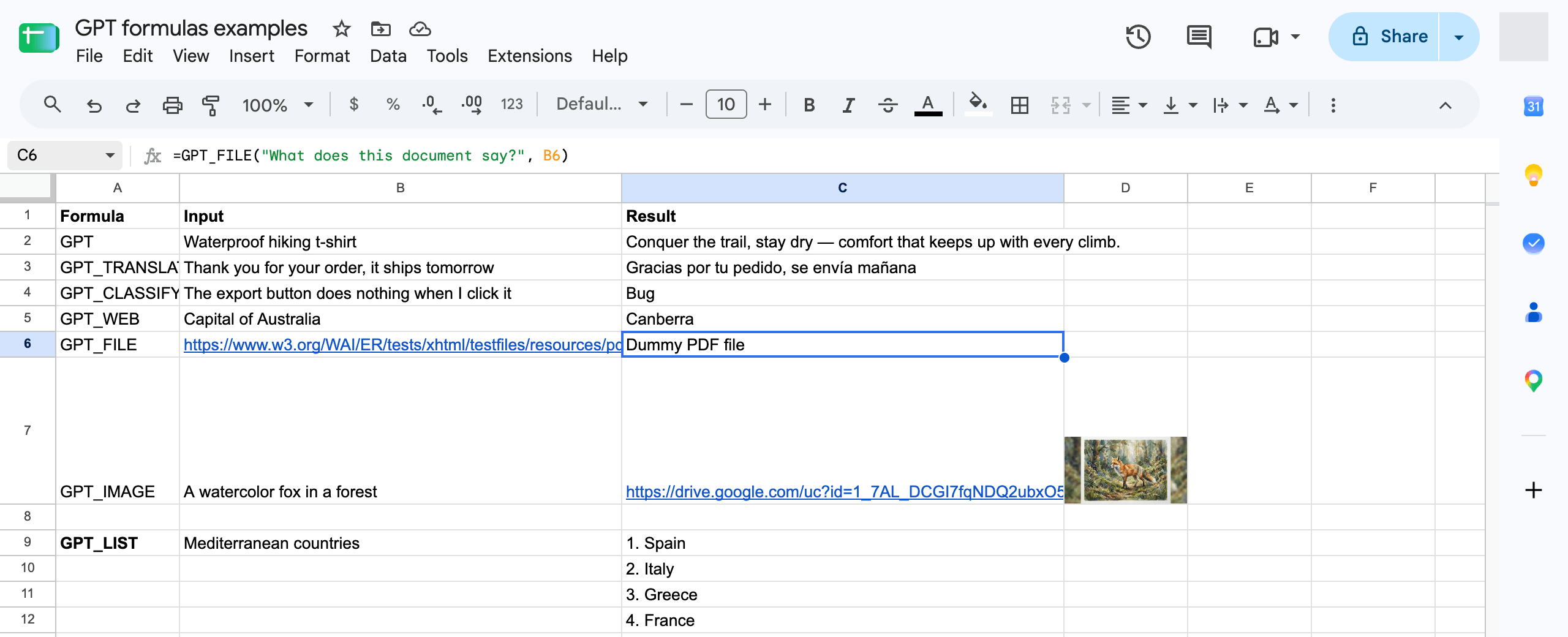The width and height of the screenshot is (1568, 637).
Task: Open the borders tool
Action: (1020, 105)
